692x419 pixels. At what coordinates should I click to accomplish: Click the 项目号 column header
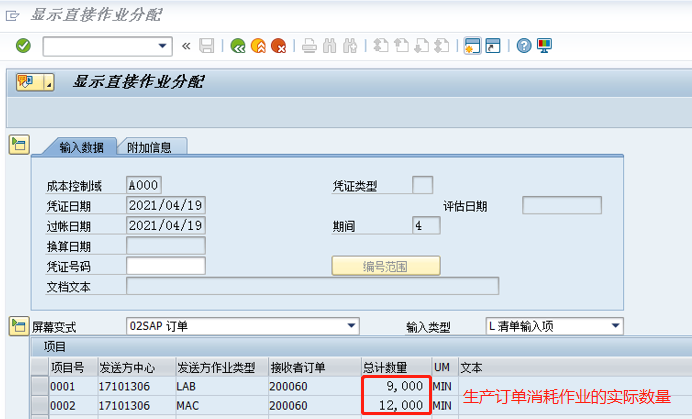pos(73,367)
